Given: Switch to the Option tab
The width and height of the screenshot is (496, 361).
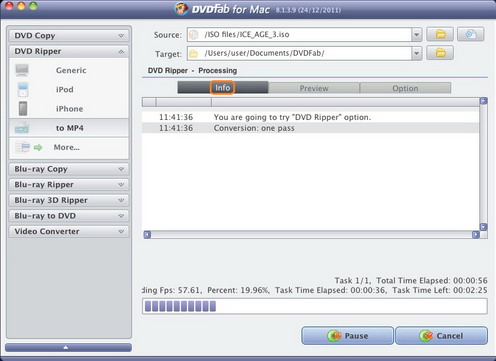Looking at the screenshot, I should click(x=405, y=88).
